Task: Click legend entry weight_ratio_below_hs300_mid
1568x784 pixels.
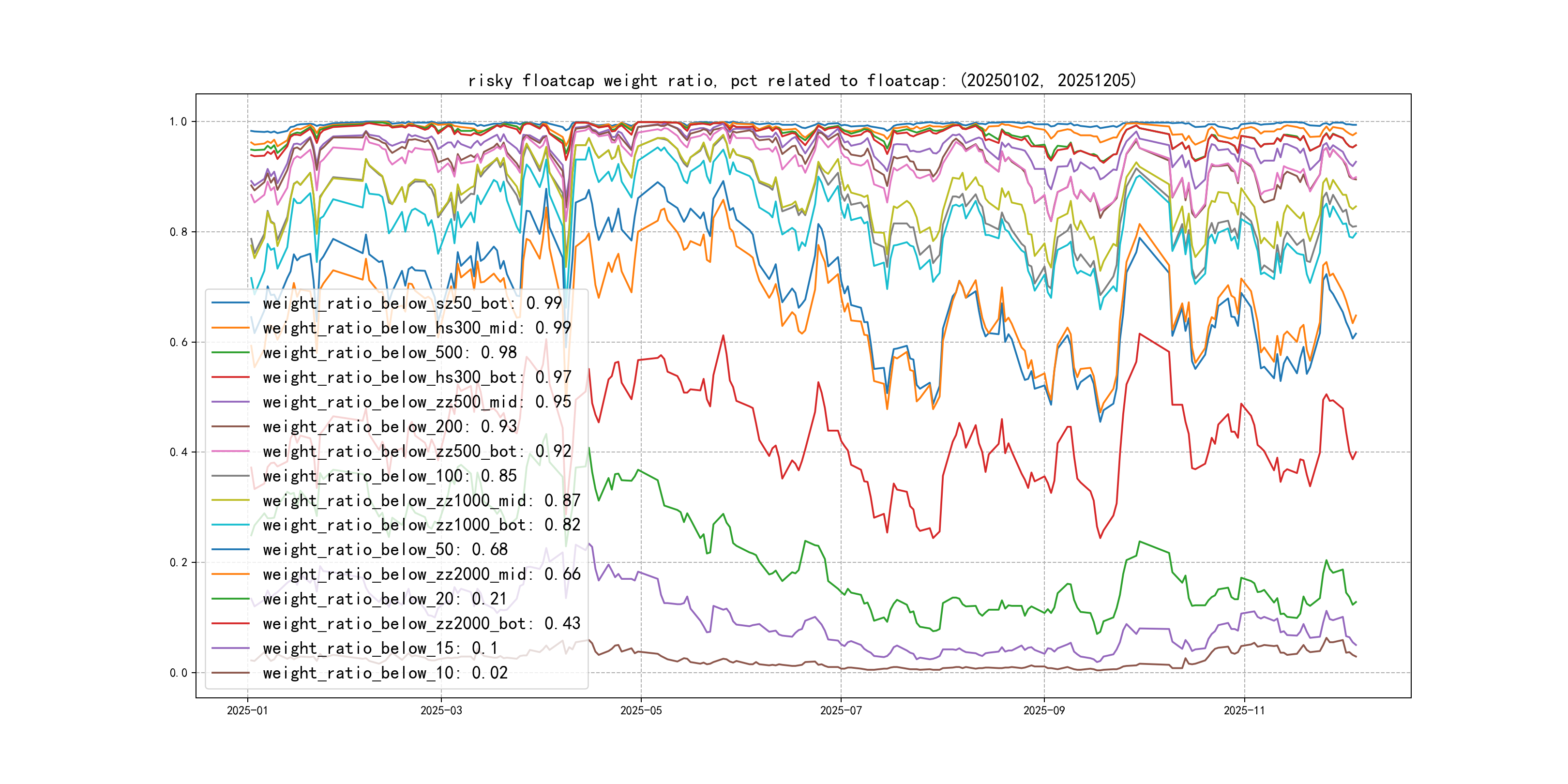Action: (416, 328)
